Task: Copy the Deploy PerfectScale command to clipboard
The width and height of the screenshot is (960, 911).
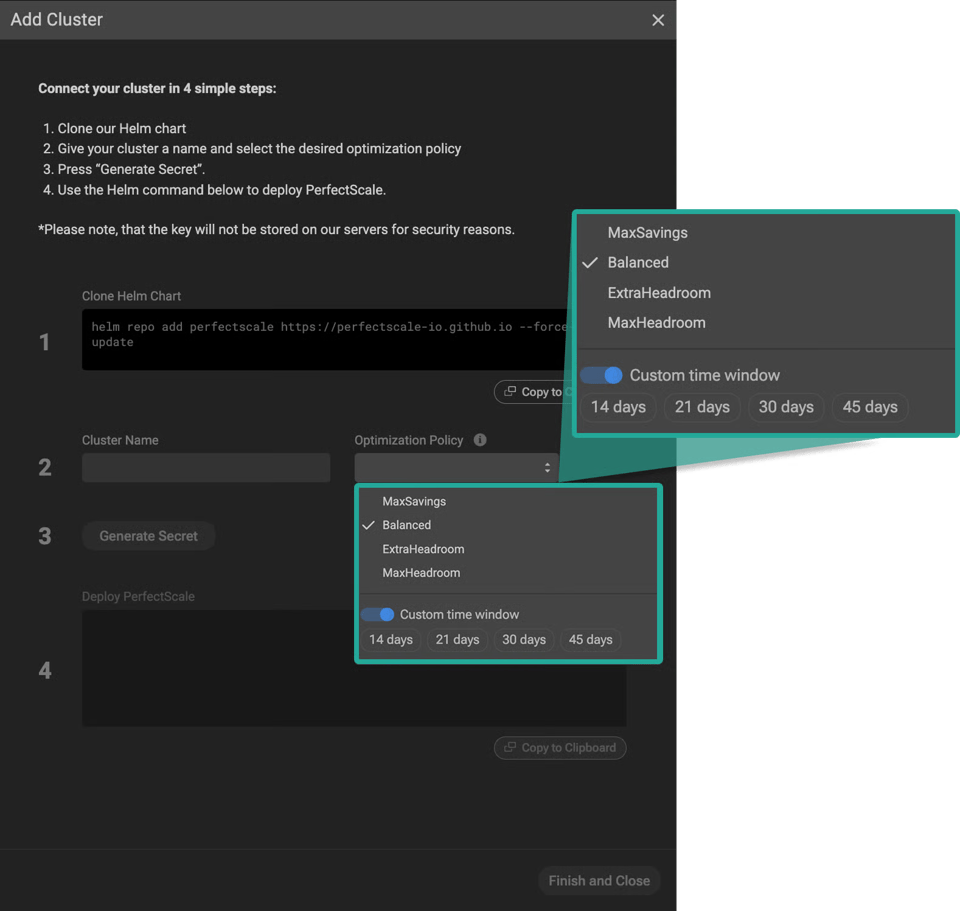Action: 560,748
